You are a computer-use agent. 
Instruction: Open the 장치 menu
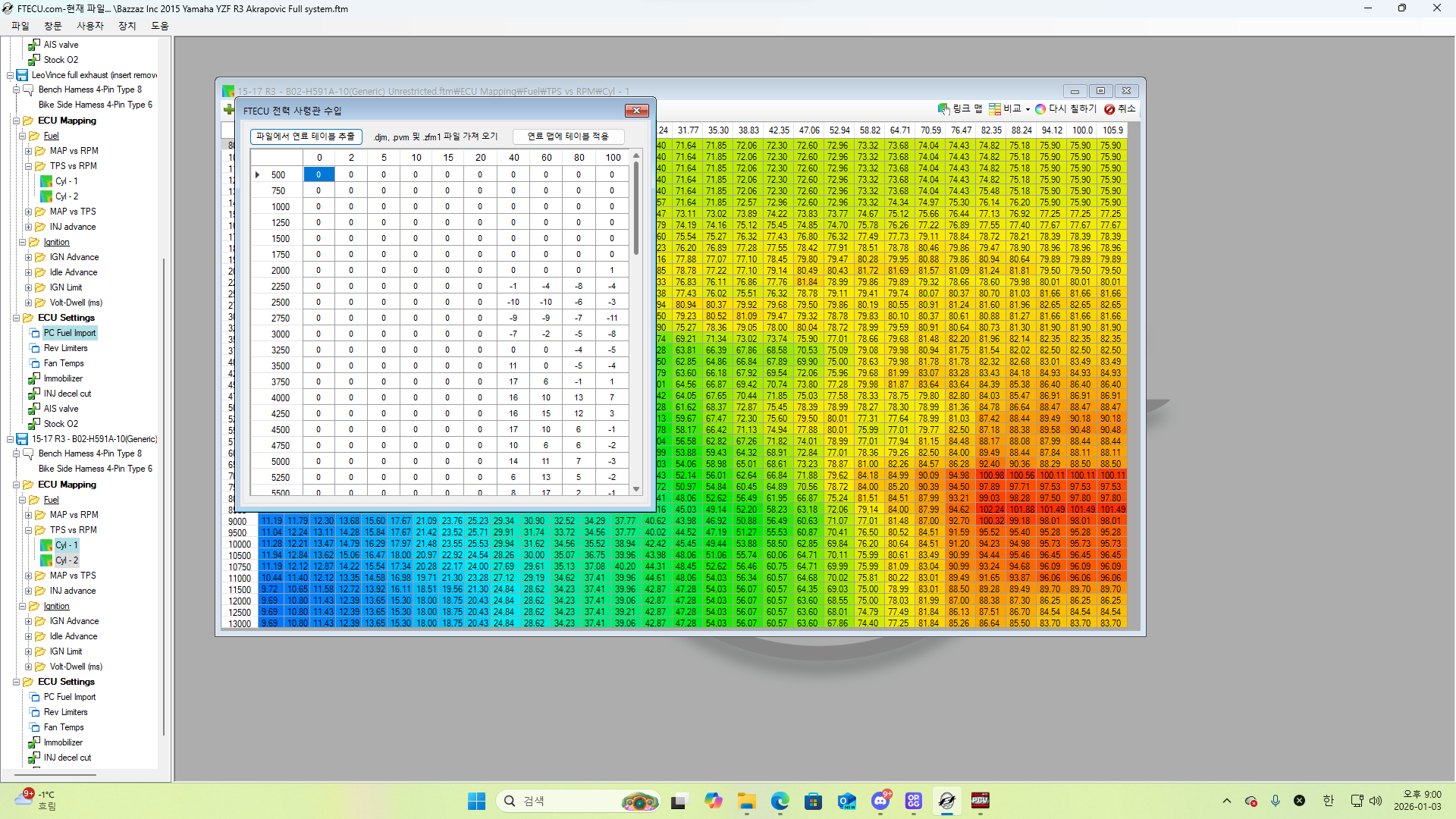127,26
